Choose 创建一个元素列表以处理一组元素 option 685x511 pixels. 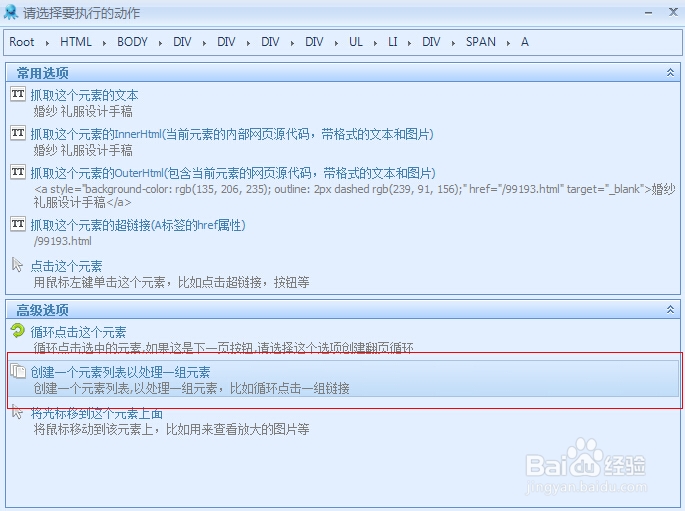click(120, 372)
